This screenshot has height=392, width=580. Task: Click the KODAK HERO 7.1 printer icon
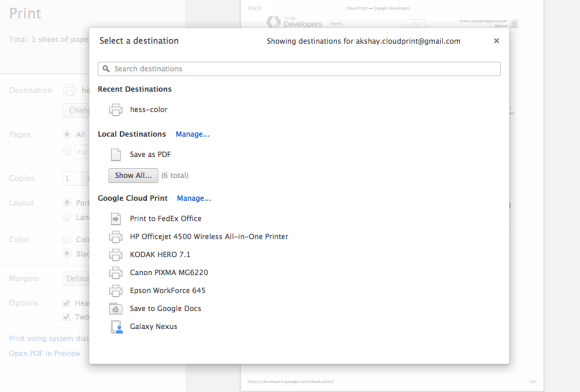116,254
